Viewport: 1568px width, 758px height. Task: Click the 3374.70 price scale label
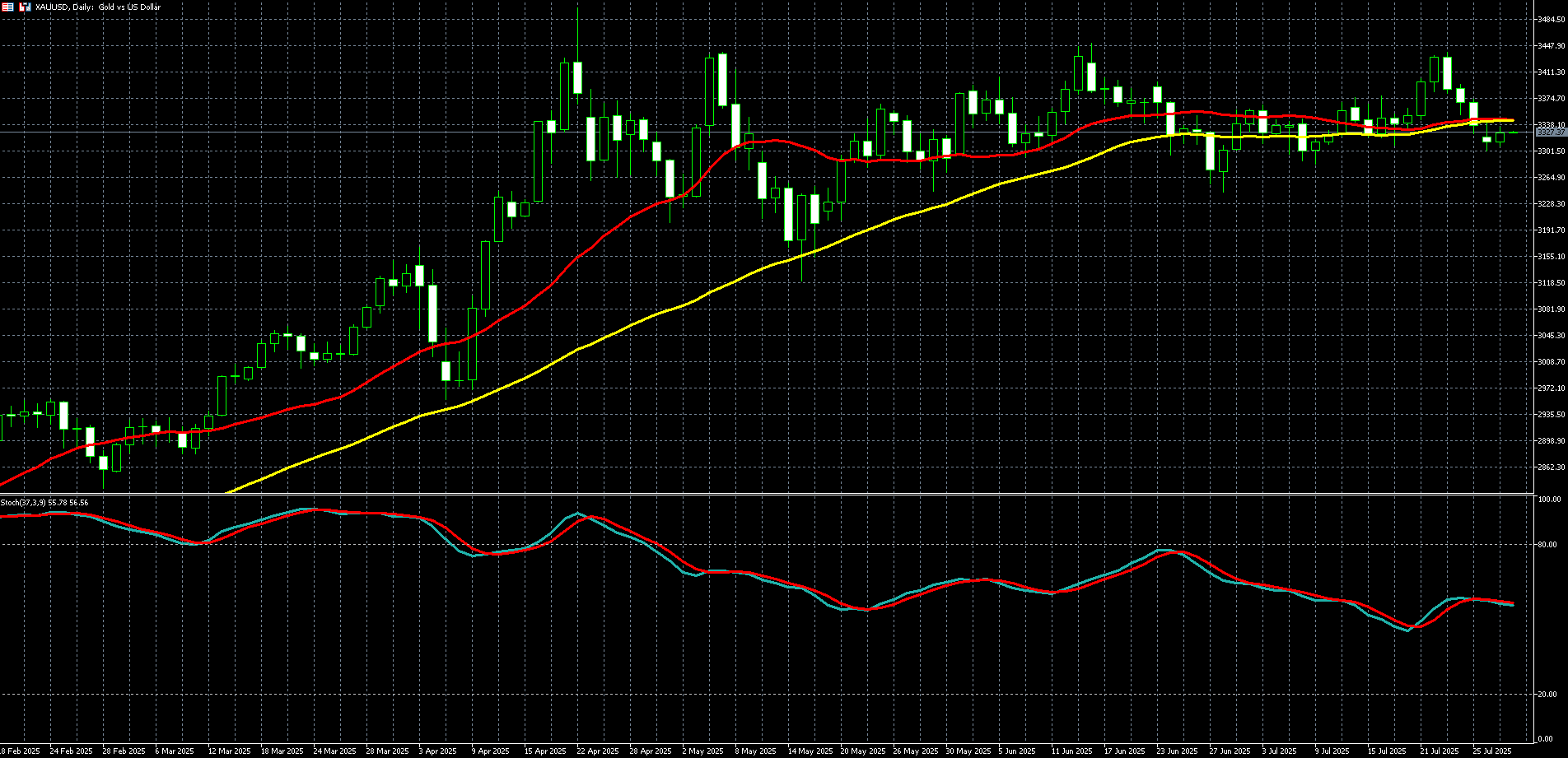tap(1551, 99)
